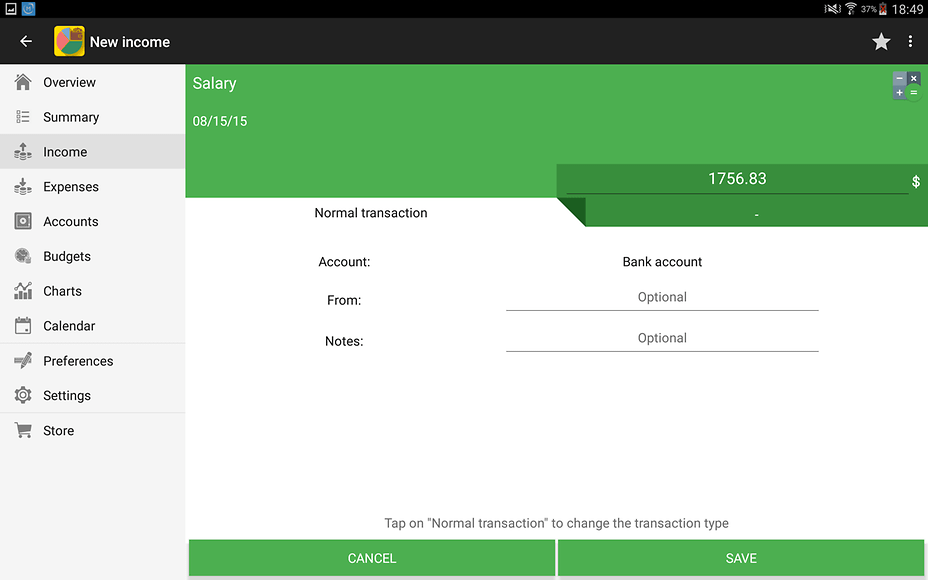The width and height of the screenshot is (928, 580).
Task: Click the transaction type hint text
Action: pyautogui.click(x=556, y=523)
